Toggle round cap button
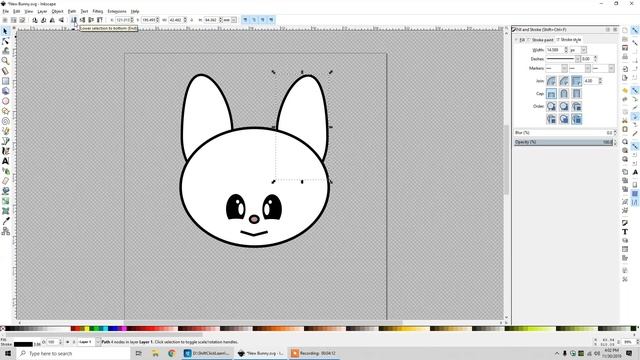The image size is (640, 360). coord(564,93)
